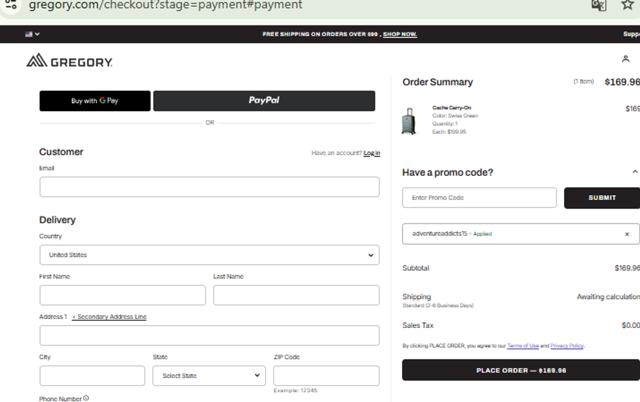Click the Phone Number info icon
This screenshot has height=402, width=640.
(86, 398)
